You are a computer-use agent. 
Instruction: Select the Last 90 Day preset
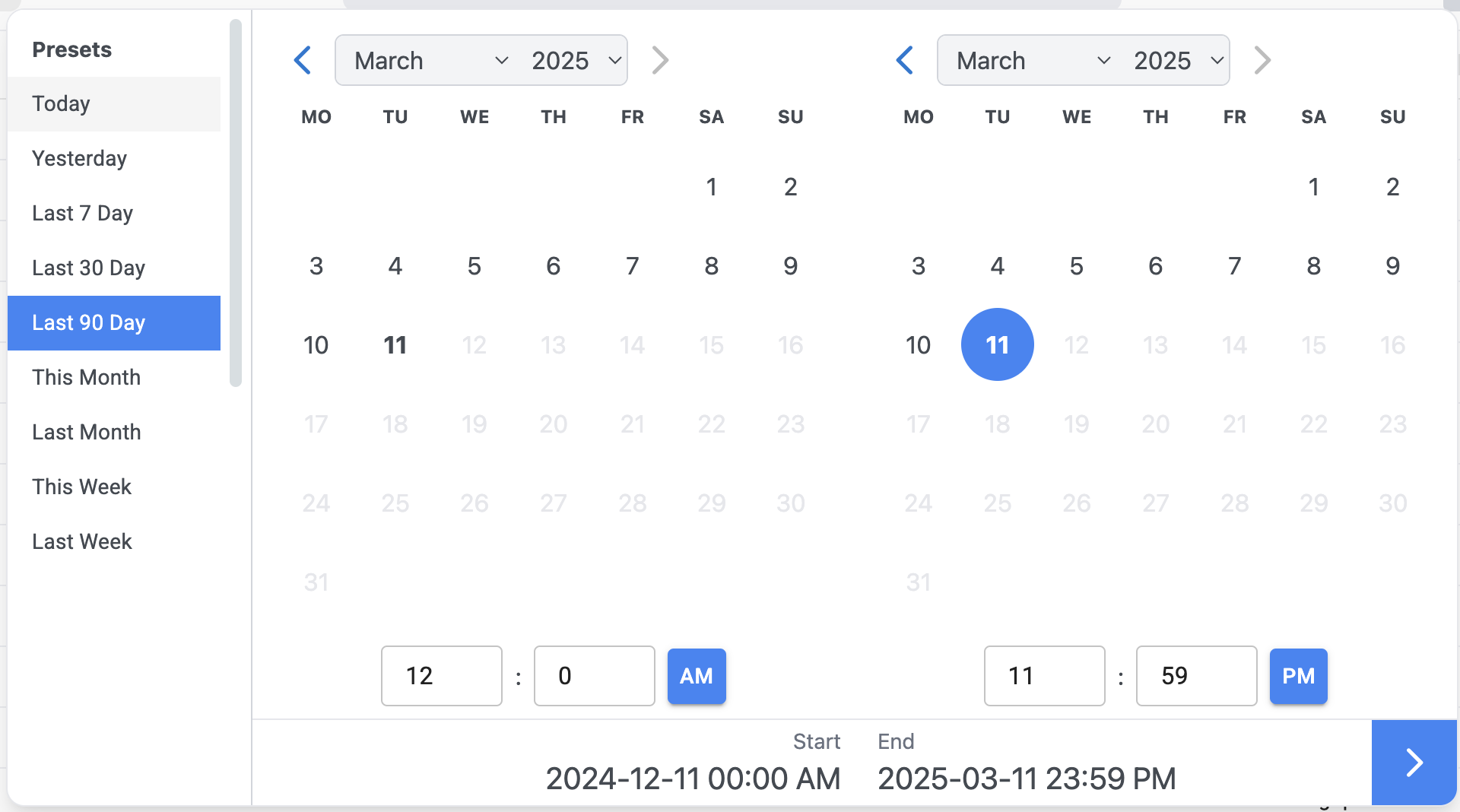pos(114,322)
